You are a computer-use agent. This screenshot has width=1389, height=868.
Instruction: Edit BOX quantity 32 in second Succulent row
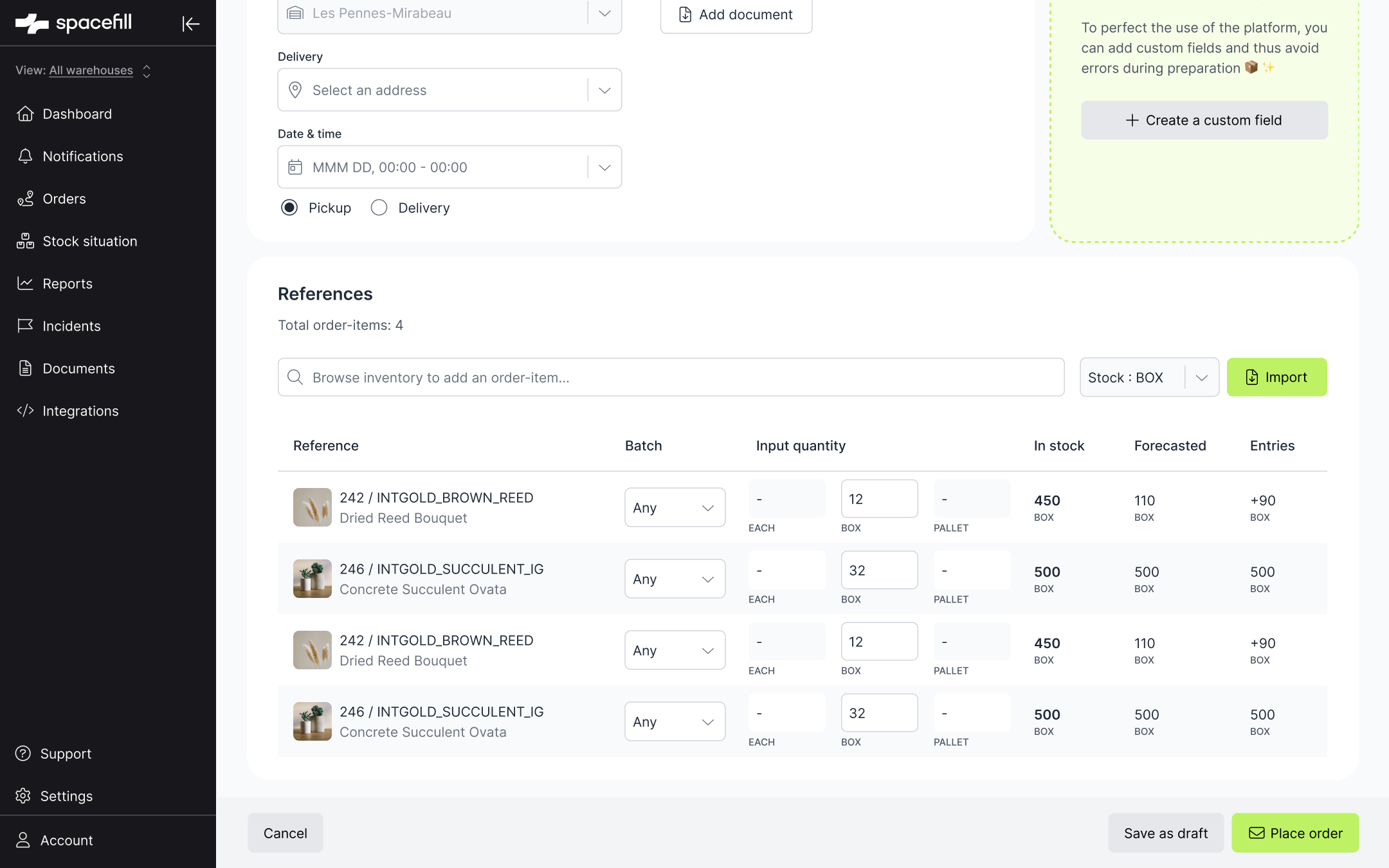879,713
